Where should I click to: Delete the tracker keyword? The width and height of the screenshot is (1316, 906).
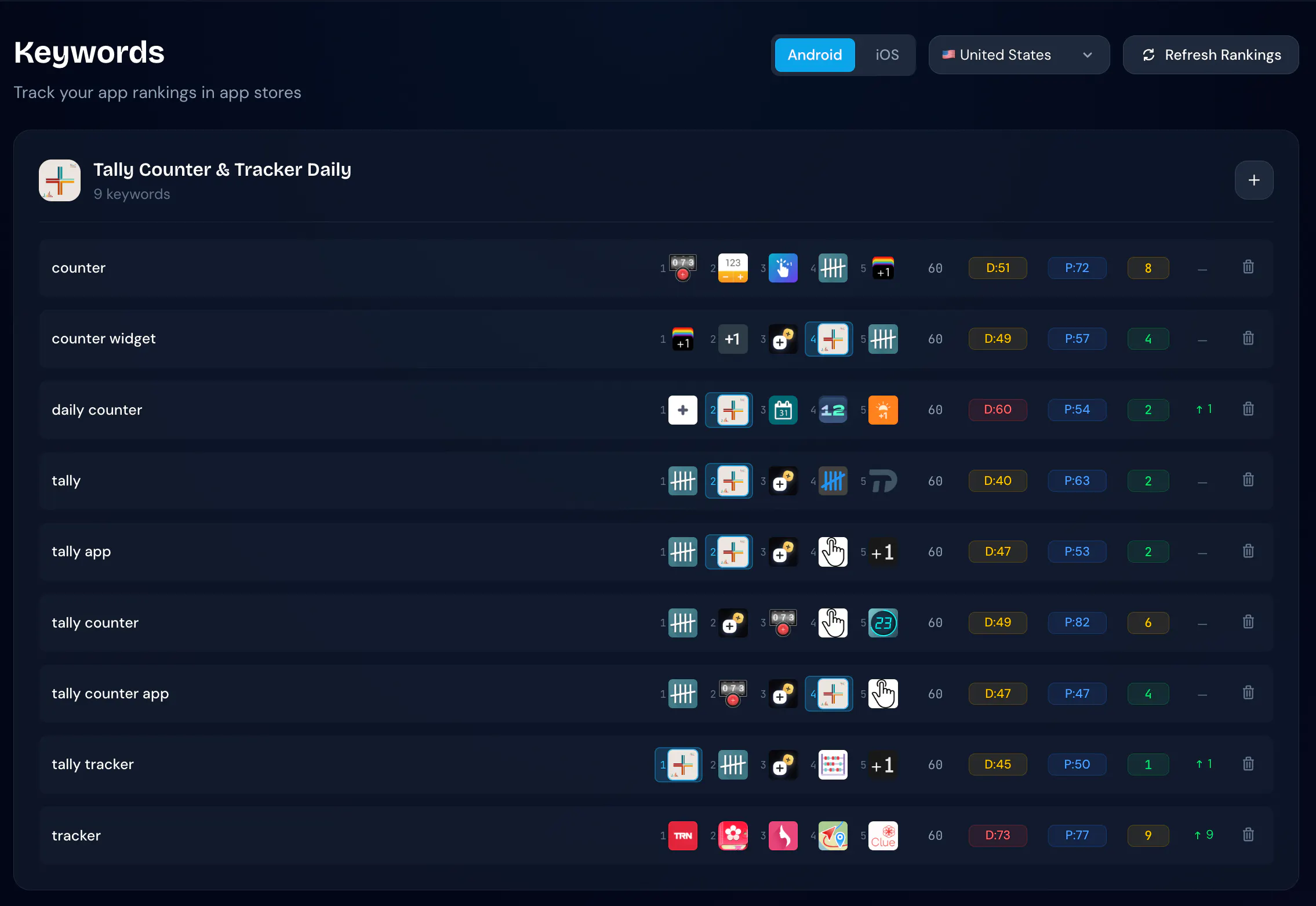[1248, 835]
